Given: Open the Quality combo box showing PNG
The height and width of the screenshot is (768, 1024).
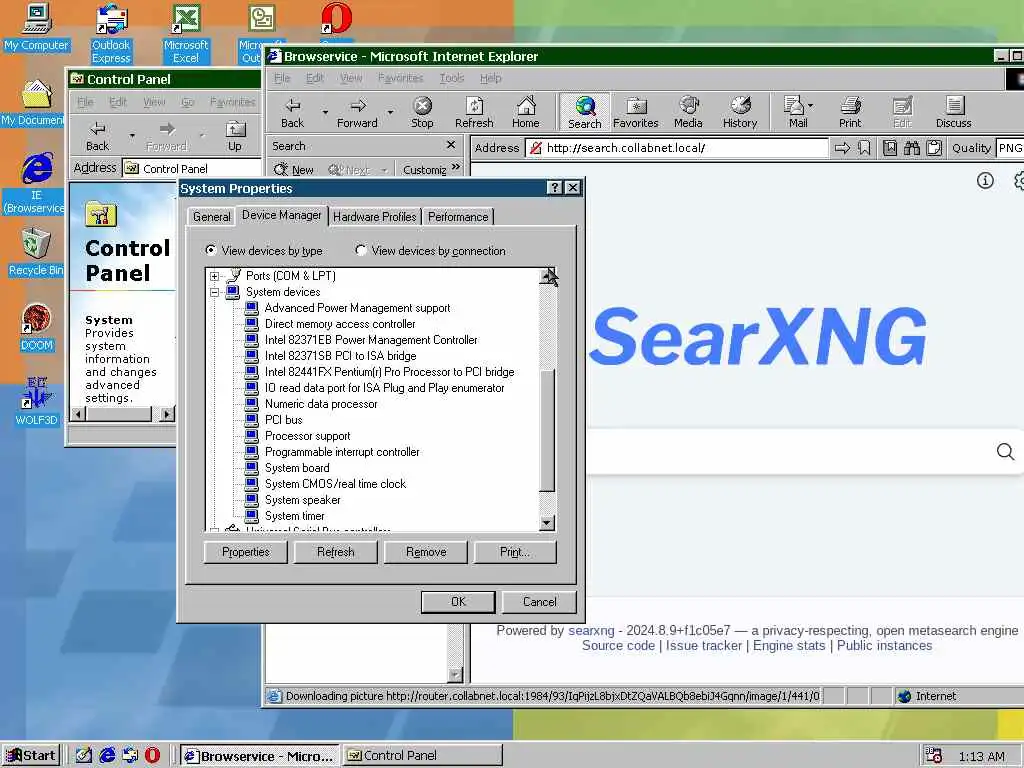Looking at the screenshot, I should 1010,148.
